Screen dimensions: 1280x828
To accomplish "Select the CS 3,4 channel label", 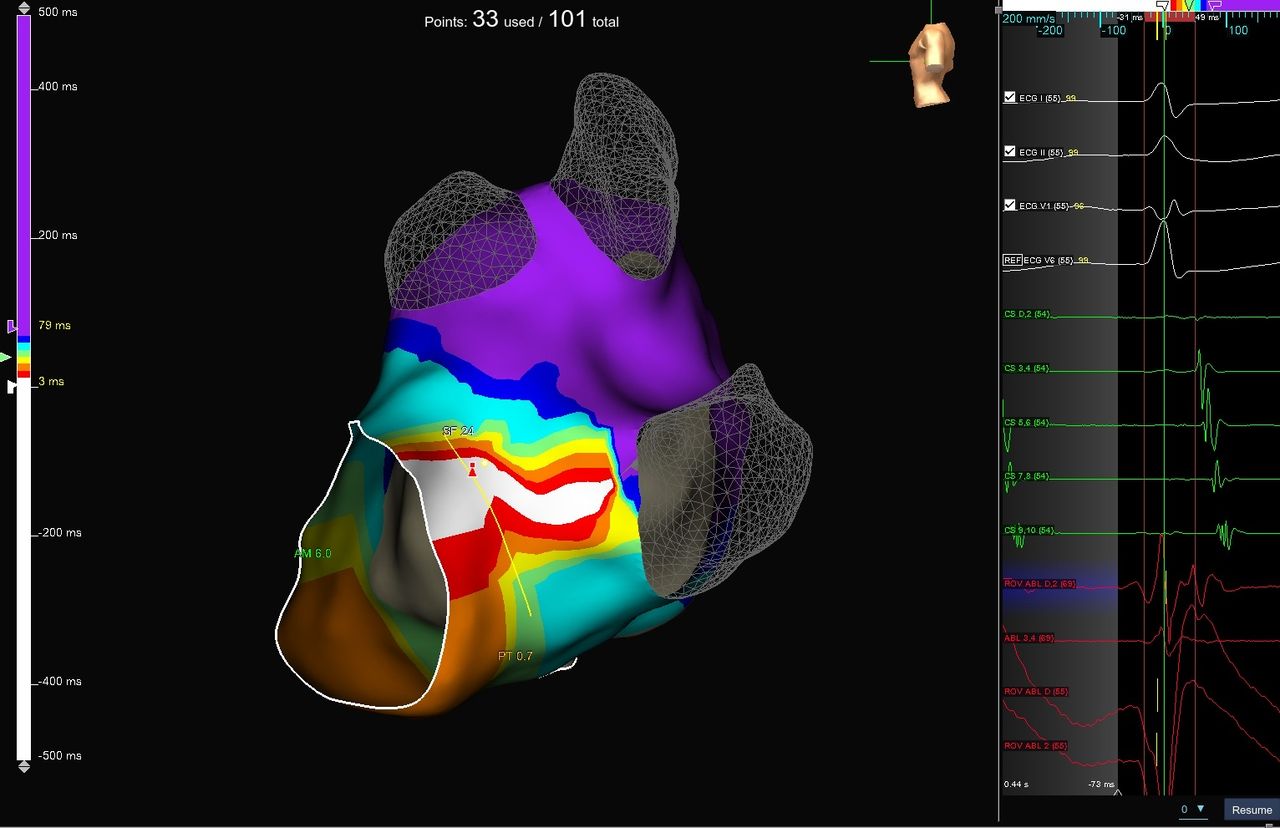I will 1026,369.
